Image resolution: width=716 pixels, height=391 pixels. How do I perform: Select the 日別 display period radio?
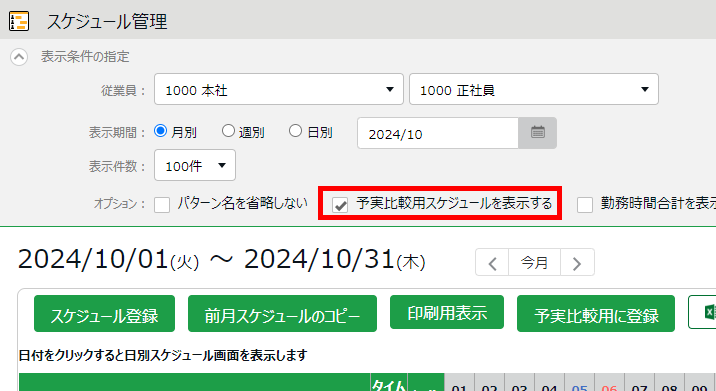tap(295, 131)
